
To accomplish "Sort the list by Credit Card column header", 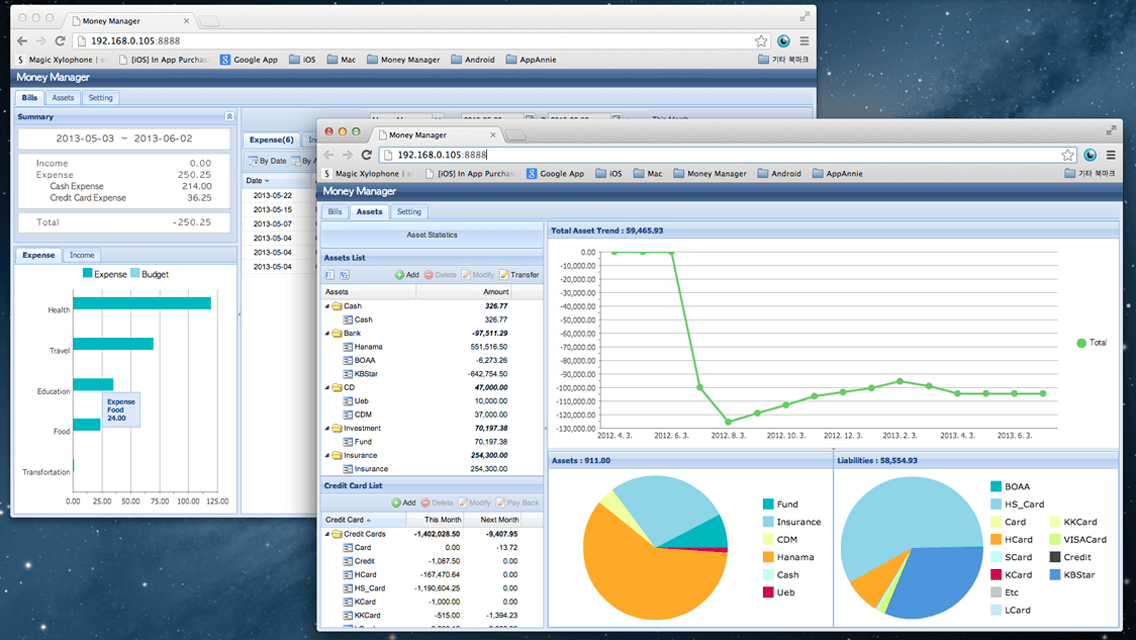I will [363, 520].
